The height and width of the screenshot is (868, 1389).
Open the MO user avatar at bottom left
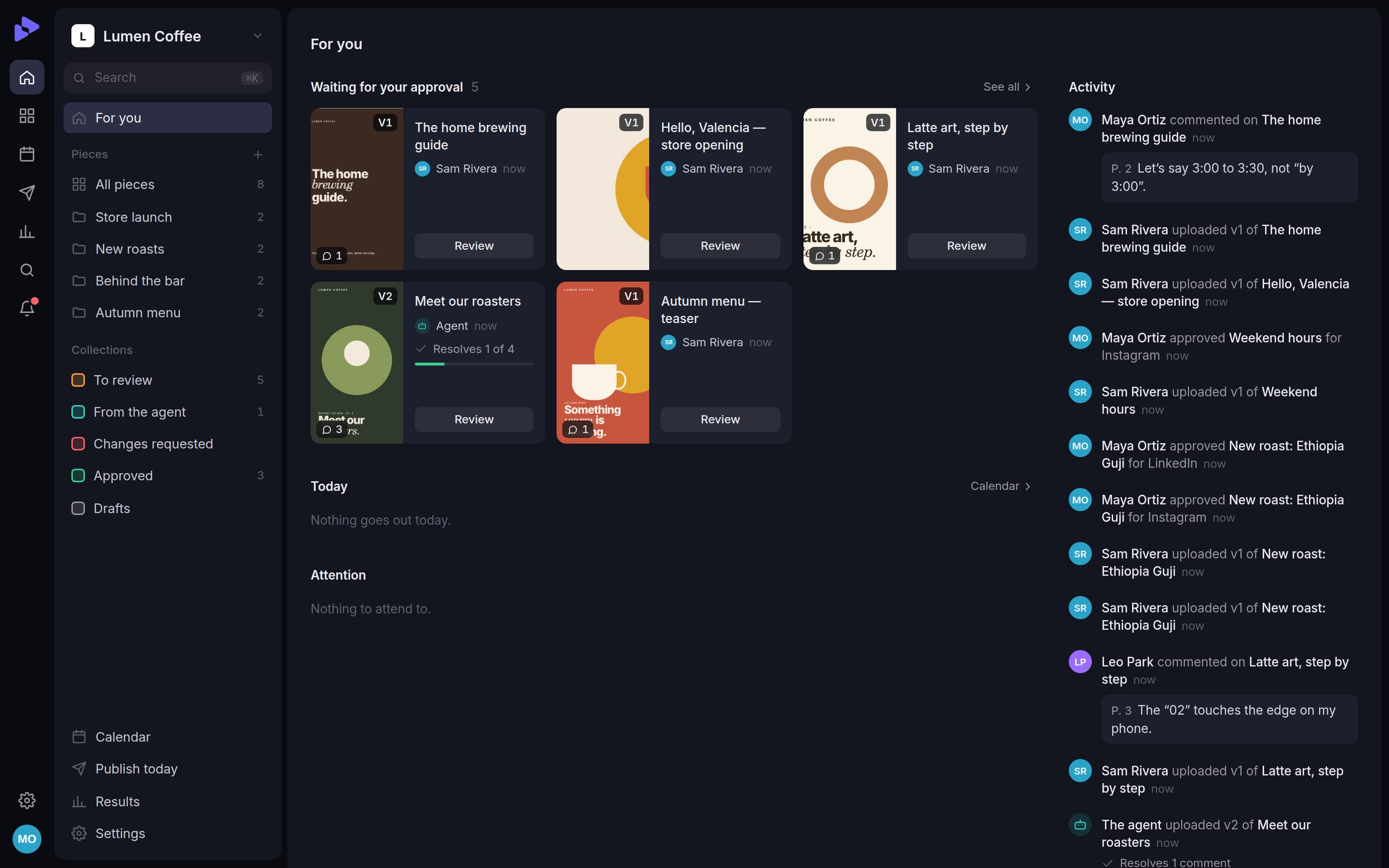point(27,839)
